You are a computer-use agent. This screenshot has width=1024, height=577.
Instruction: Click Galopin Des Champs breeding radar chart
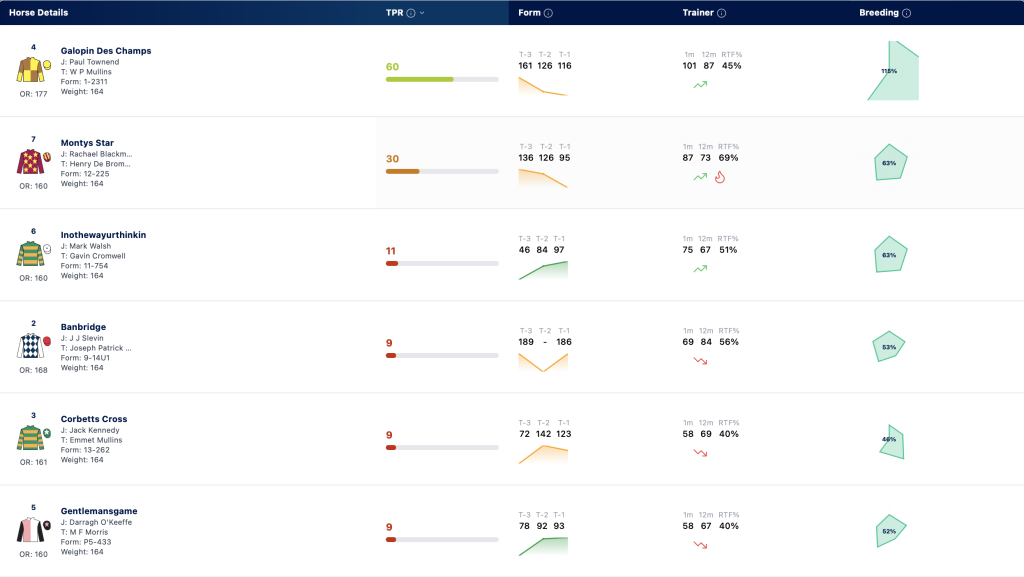click(893, 70)
